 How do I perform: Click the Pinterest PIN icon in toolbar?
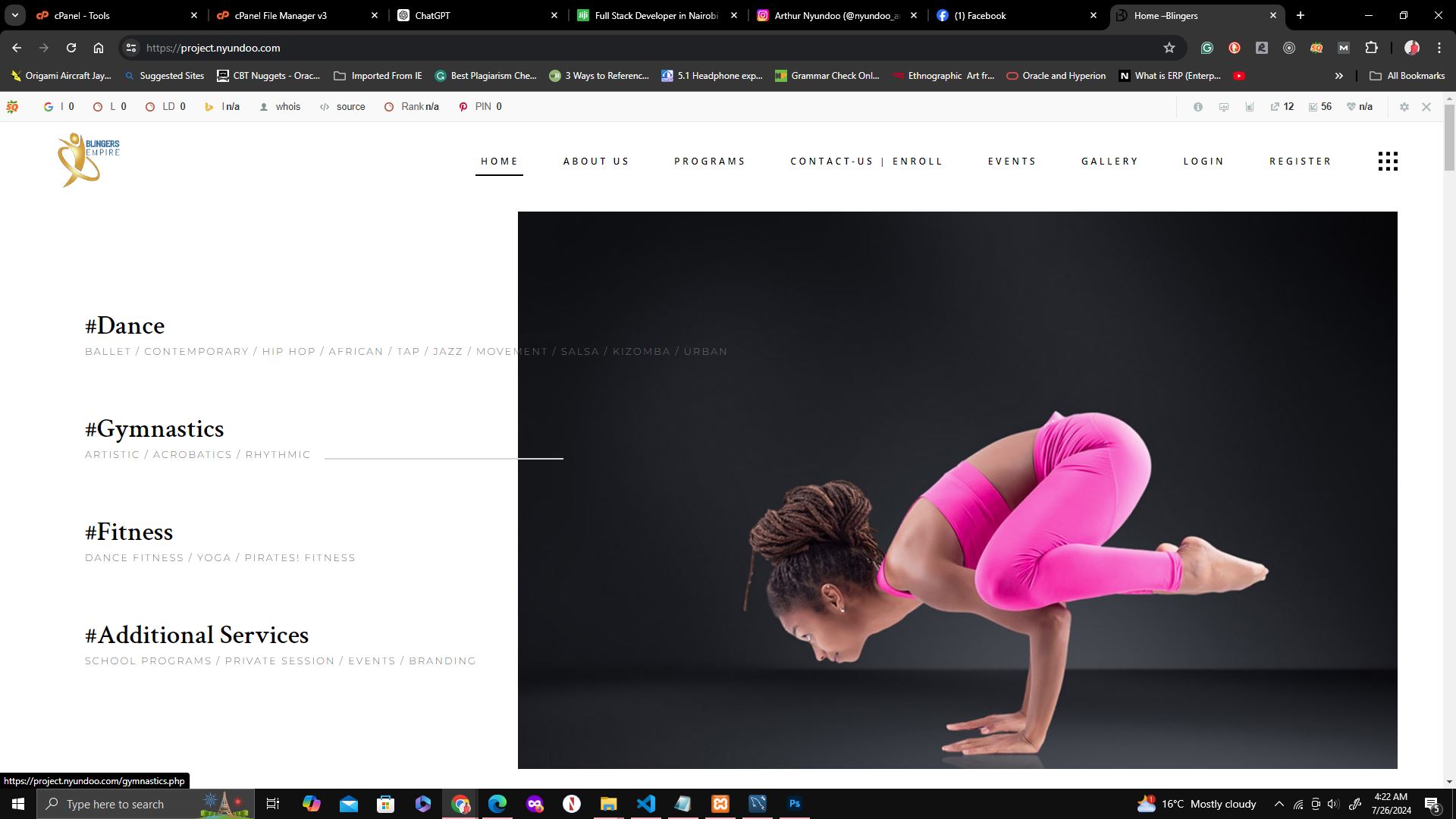pyautogui.click(x=462, y=106)
